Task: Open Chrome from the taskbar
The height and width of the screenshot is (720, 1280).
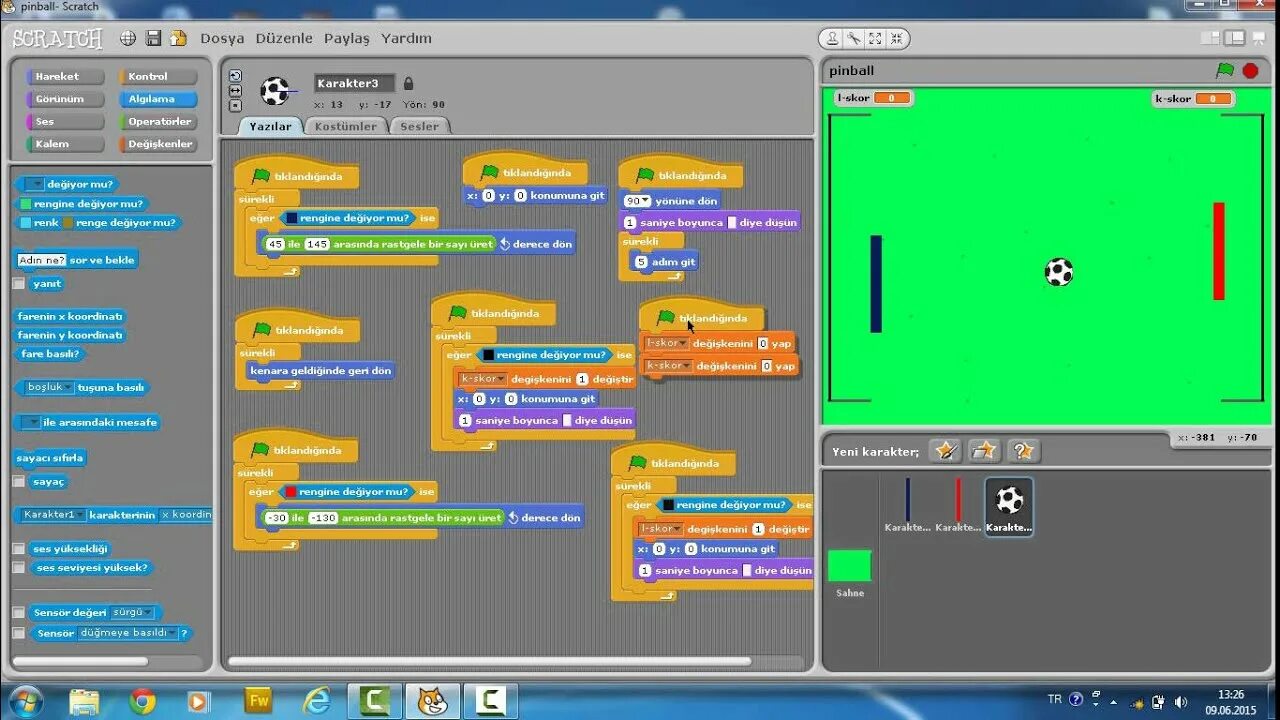Action: point(142,701)
